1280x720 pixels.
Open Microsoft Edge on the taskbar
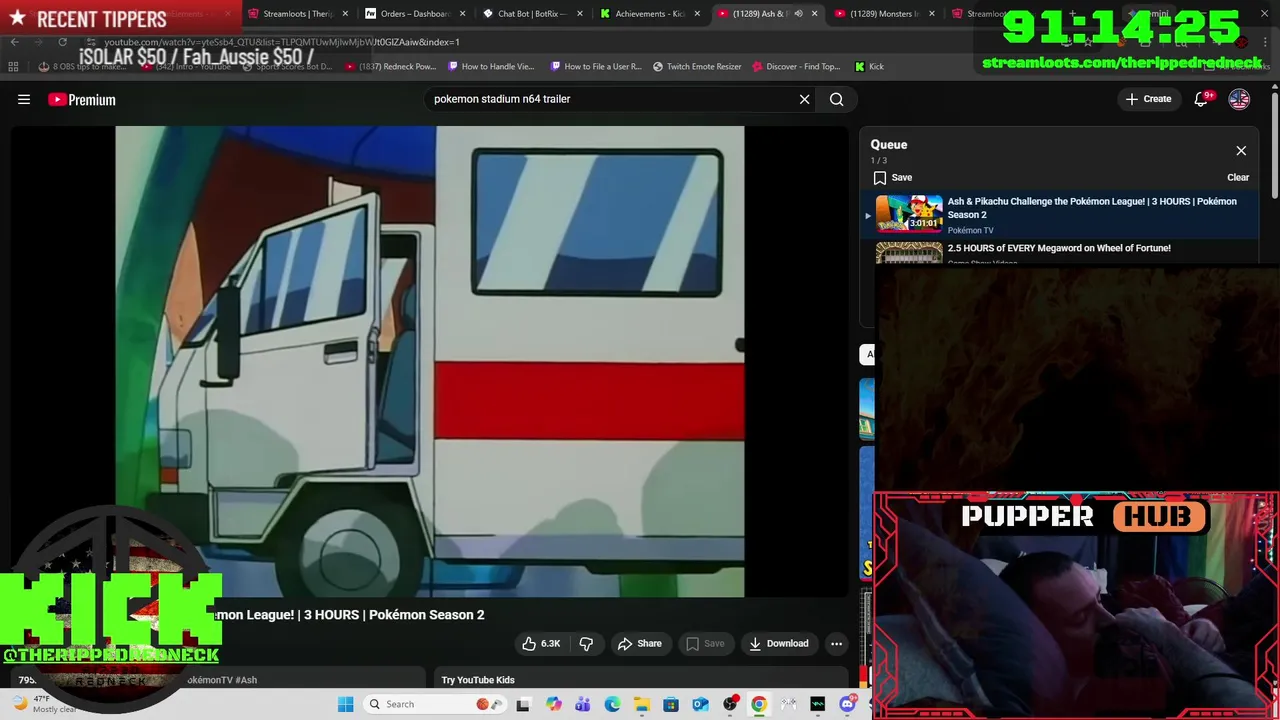612,705
